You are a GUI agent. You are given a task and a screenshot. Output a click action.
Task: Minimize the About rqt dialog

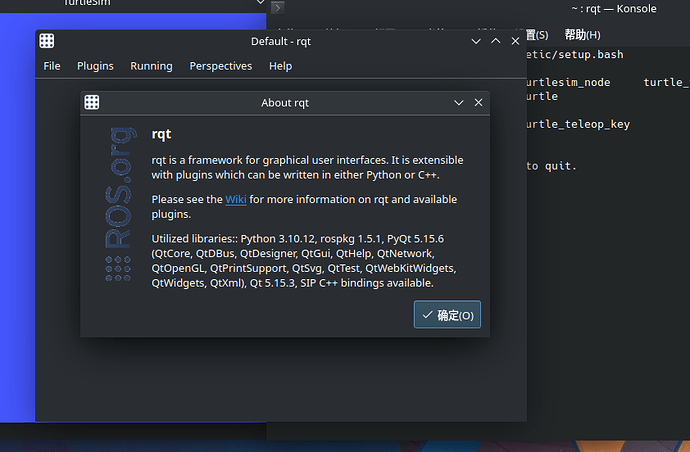tap(459, 103)
